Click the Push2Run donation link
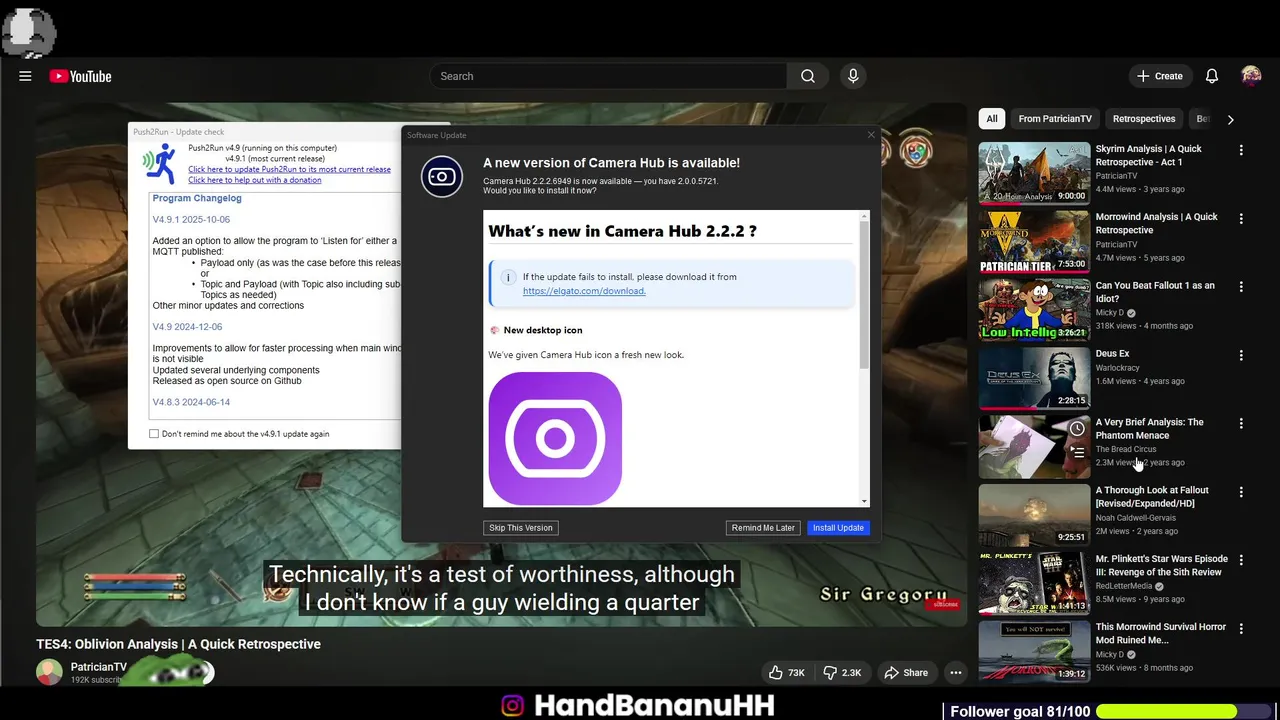This screenshot has width=1280, height=720. [255, 180]
